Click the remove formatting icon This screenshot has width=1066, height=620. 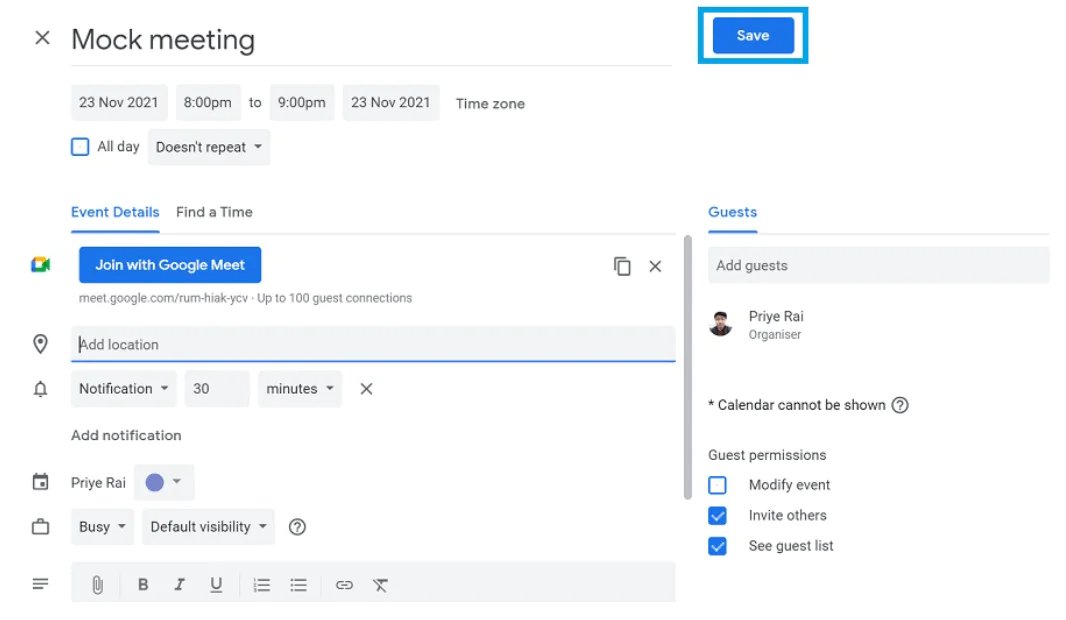[381, 584]
